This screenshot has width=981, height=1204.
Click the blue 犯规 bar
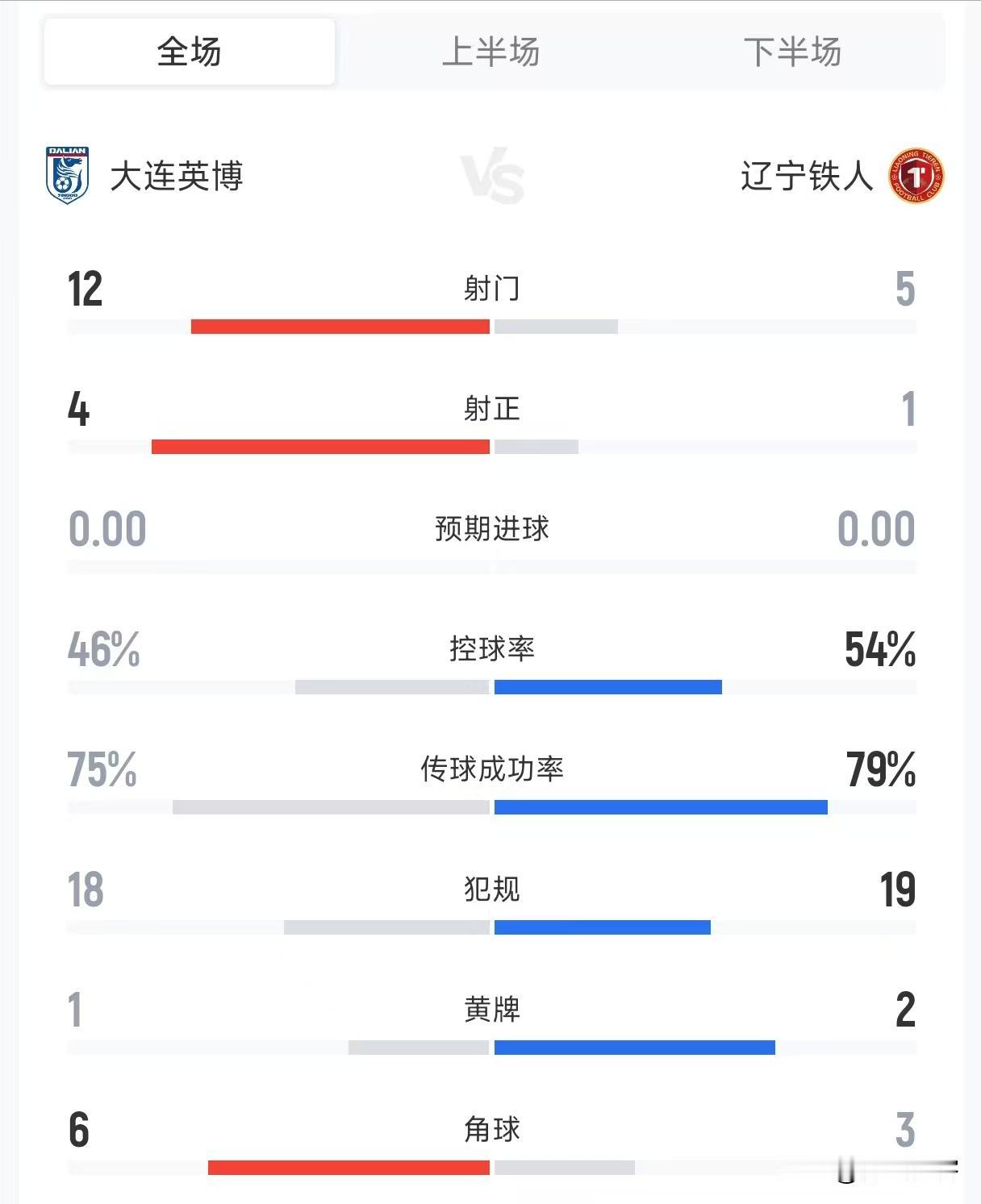[603, 927]
